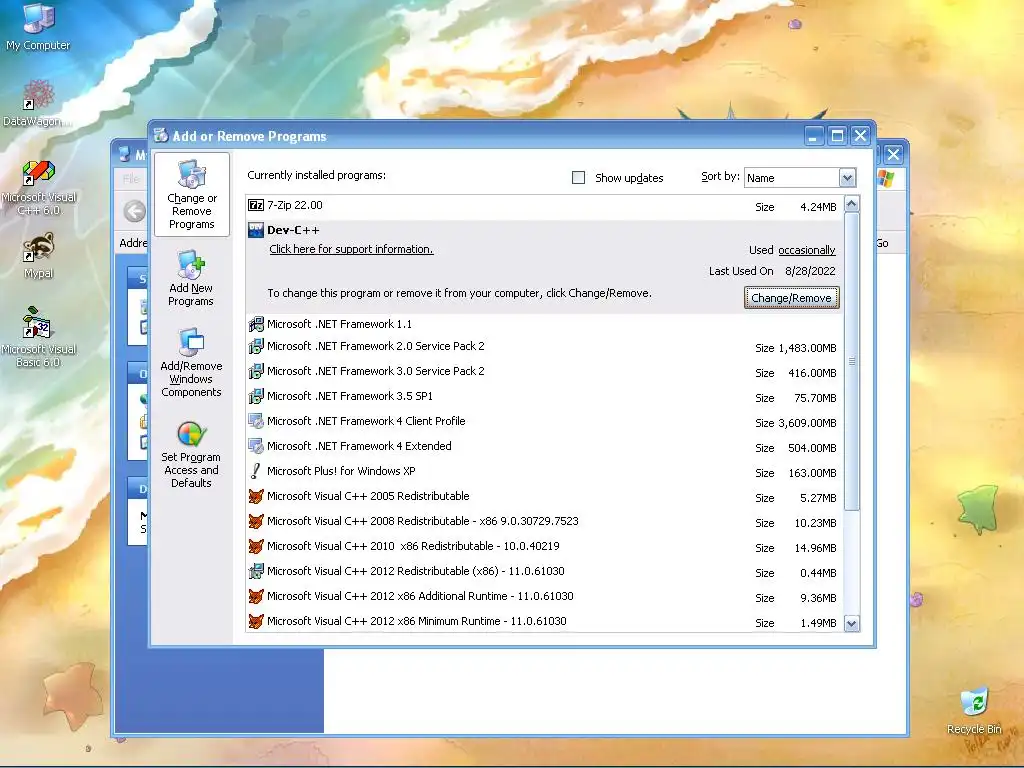Select Microsoft .NET Framework 3.5 SP1 entry

point(545,396)
